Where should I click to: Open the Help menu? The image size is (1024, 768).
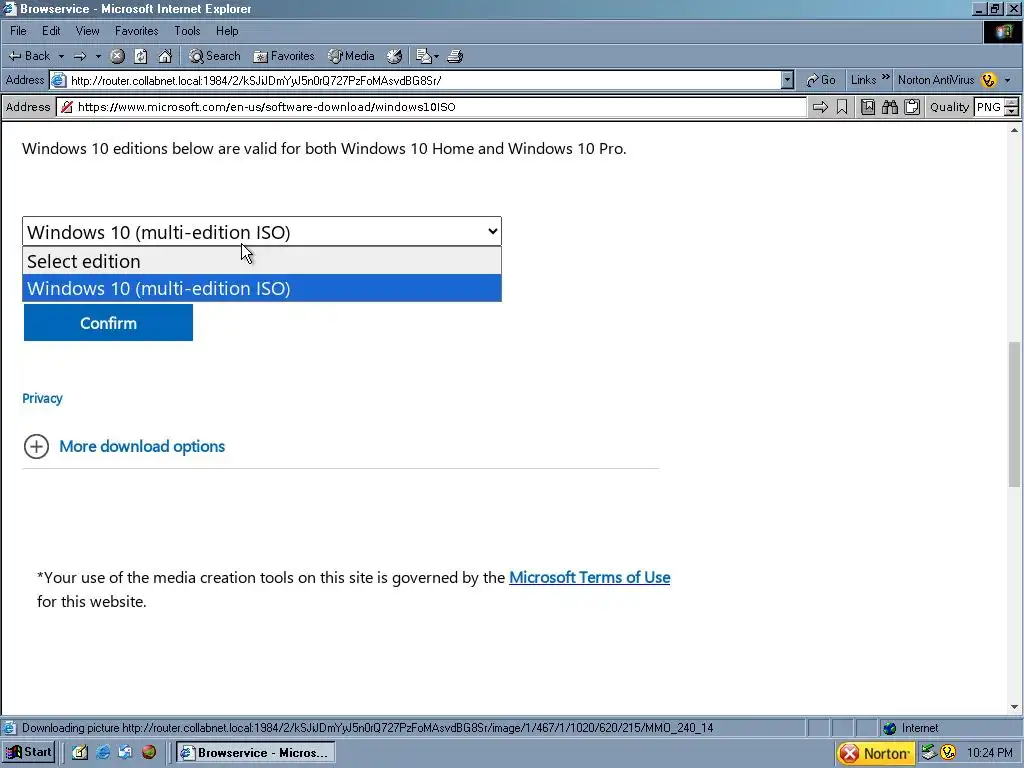pos(227,31)
